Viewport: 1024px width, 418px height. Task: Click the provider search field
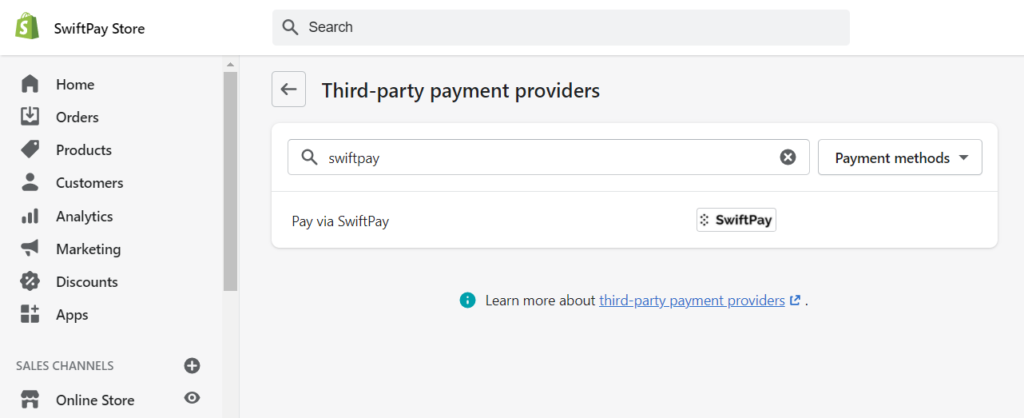pos(549,157)
